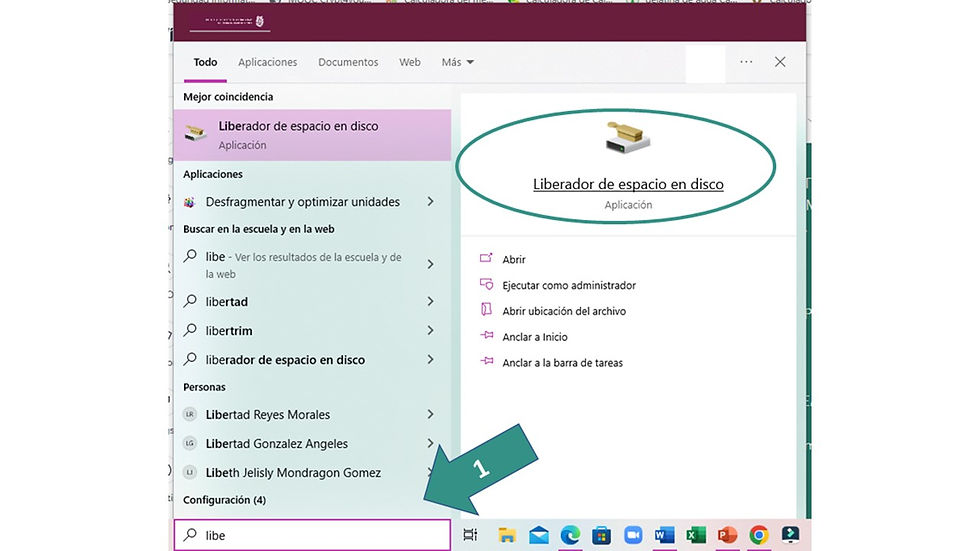Switch to the Web tab
Viewport: 980px width, 551px height.
click(410, 62)
